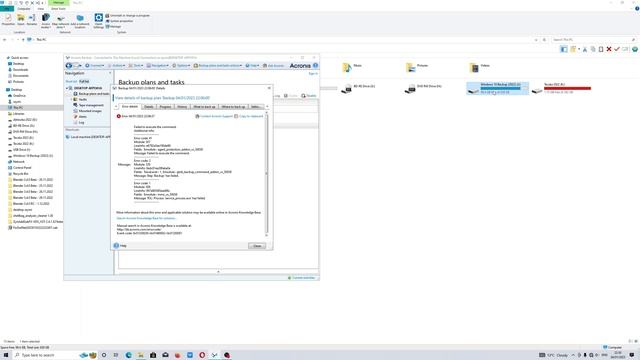Close the Backup Details dialog with X

pyautogui.click(x=269, y=88)
